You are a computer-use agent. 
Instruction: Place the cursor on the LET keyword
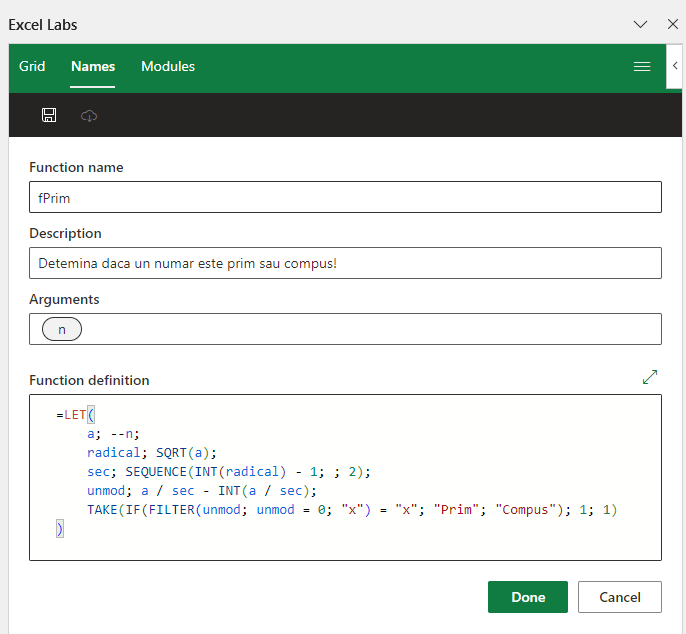(x=76, y=414)
